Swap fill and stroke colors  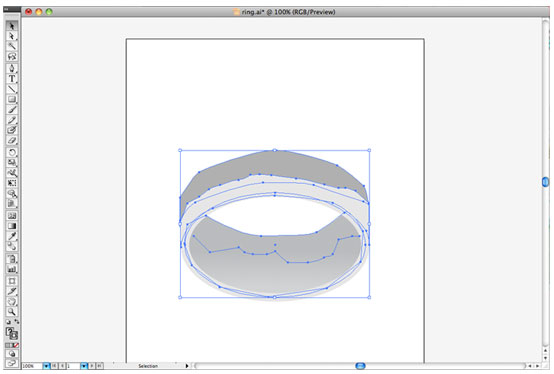(17, 321)
